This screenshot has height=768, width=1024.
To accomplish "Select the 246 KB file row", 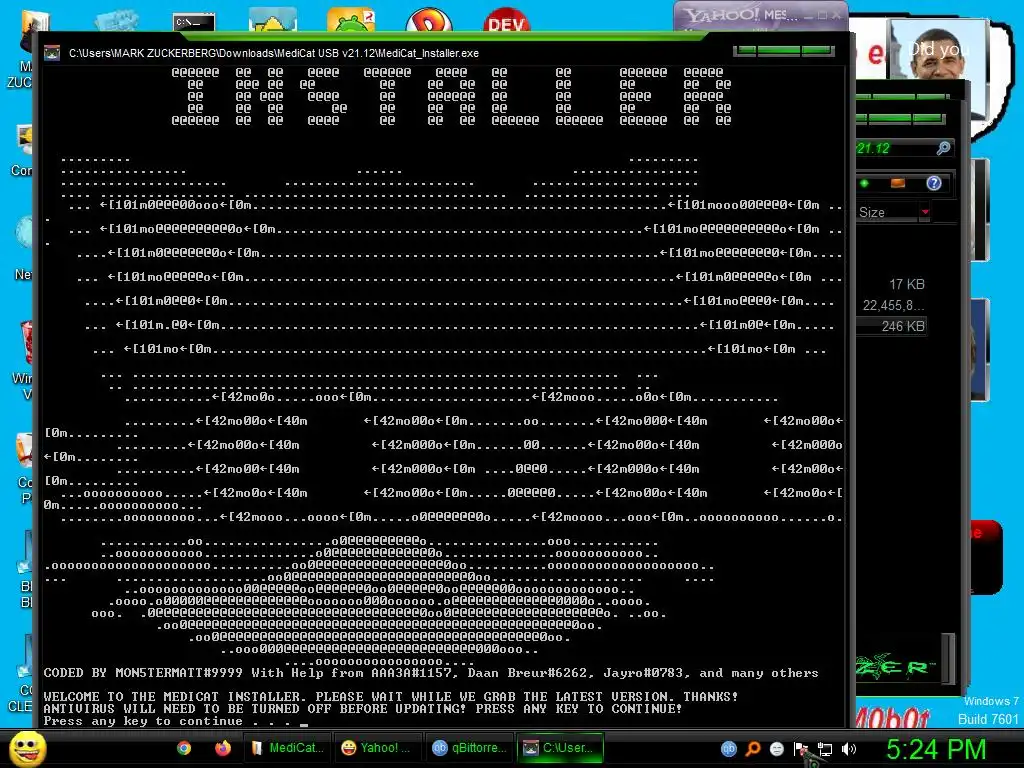I will [x=891, y=326].
